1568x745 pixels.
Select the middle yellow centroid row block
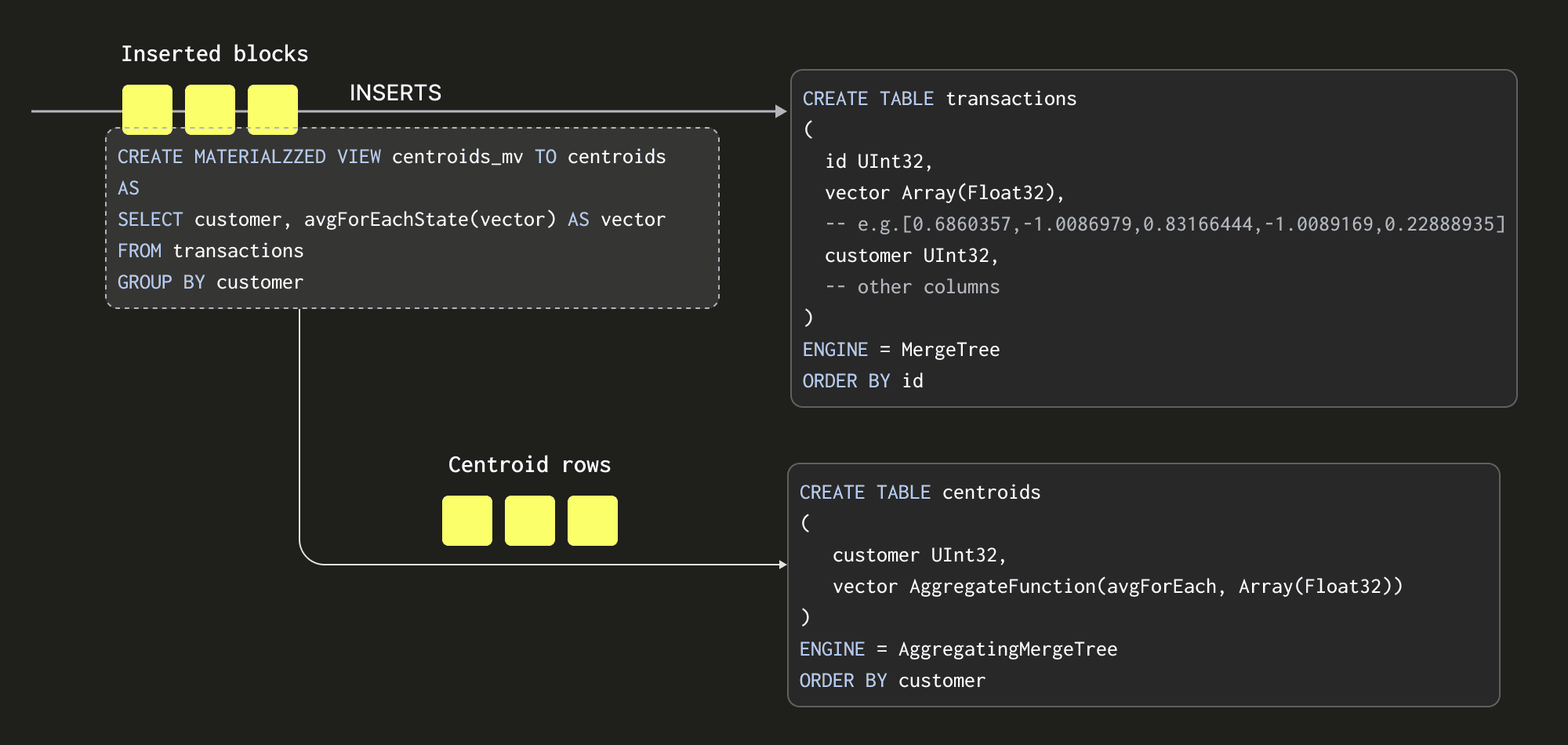pos(529,519)
